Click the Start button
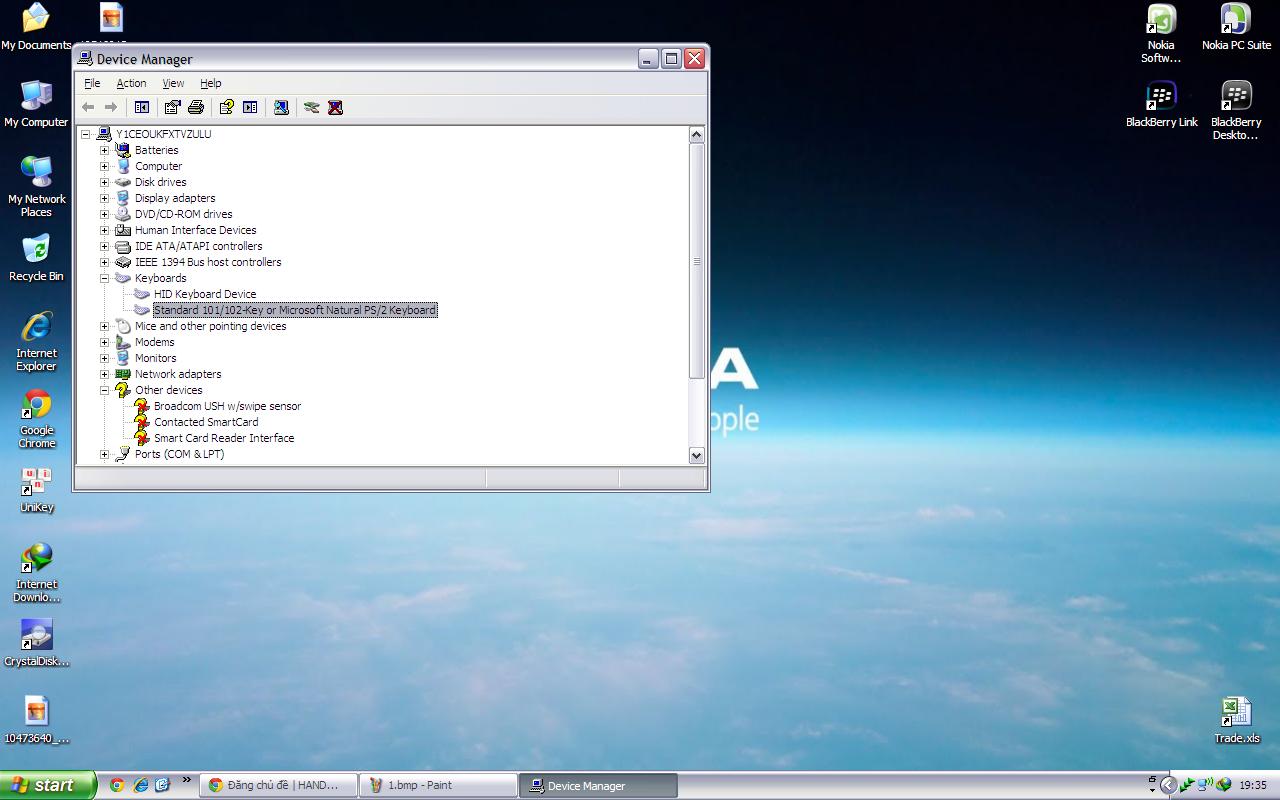The width and height of the screenshot is (1280, 800). (46, 785)
